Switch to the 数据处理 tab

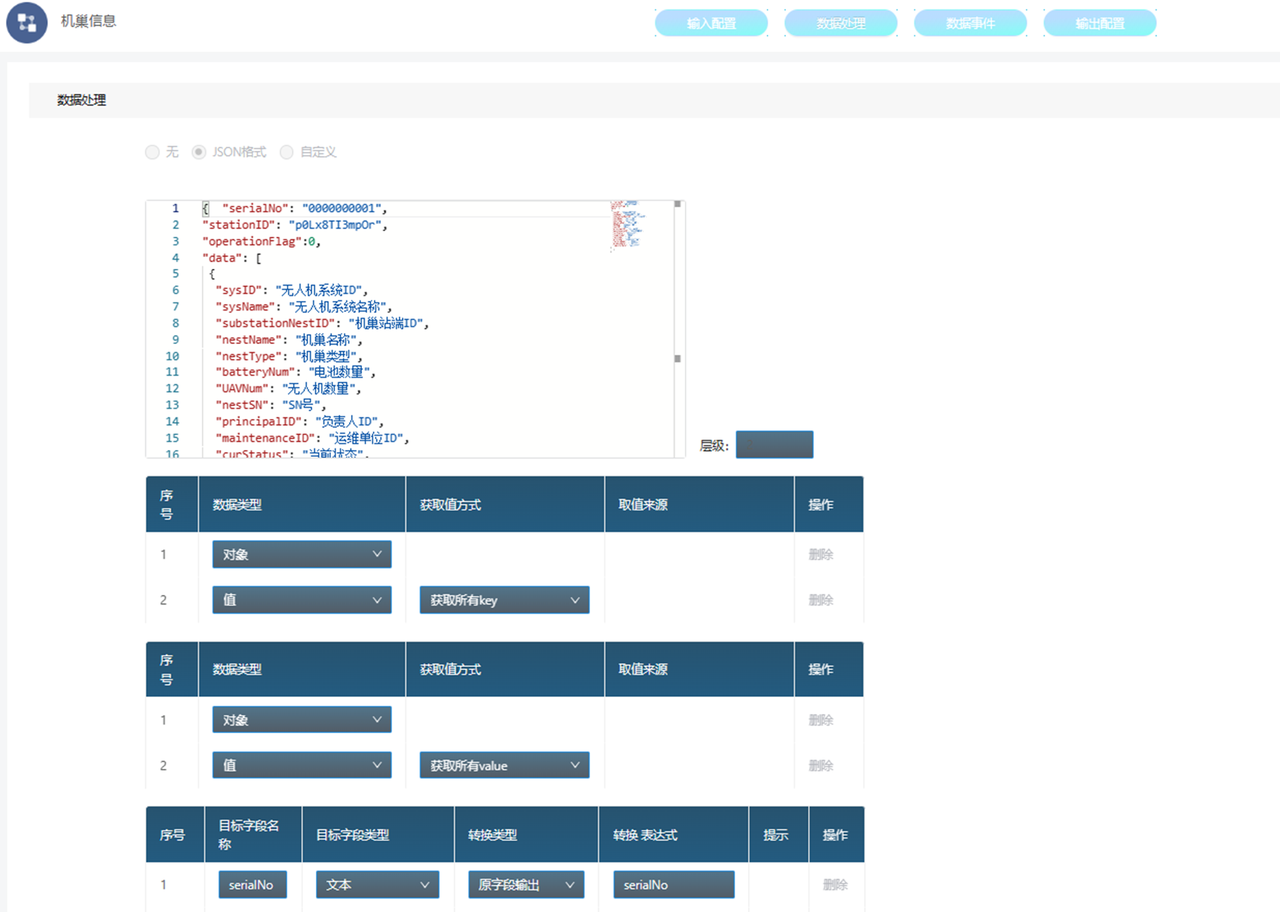click(x=841, y=23)
